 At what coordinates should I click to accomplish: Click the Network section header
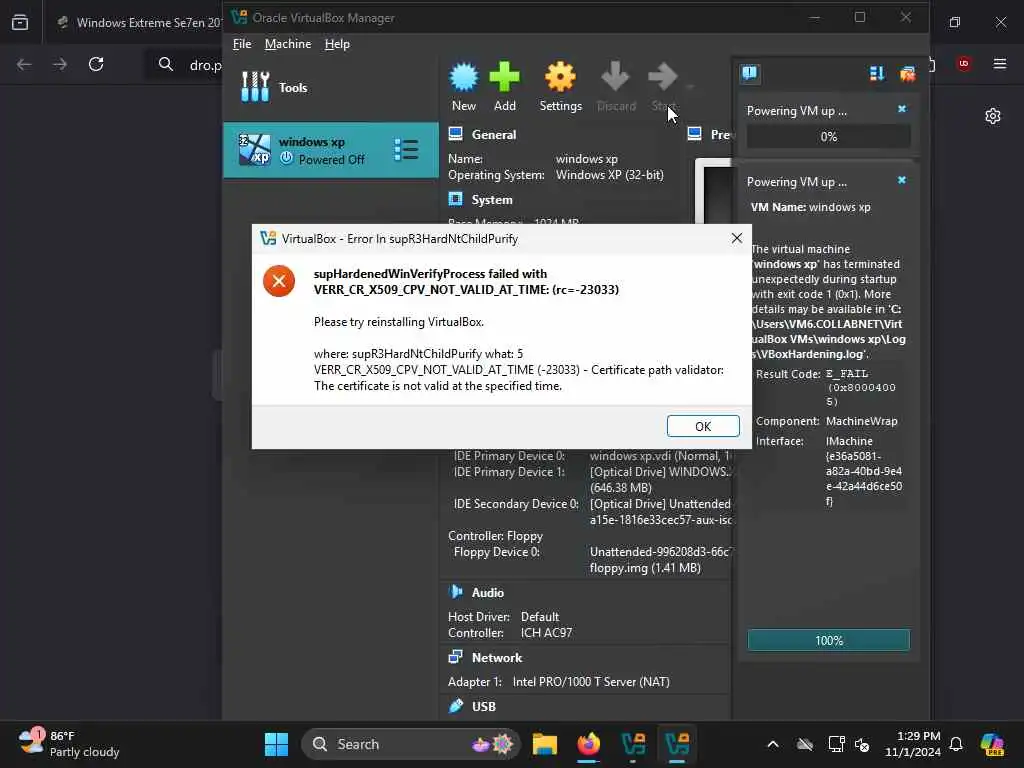pos(497,658)
